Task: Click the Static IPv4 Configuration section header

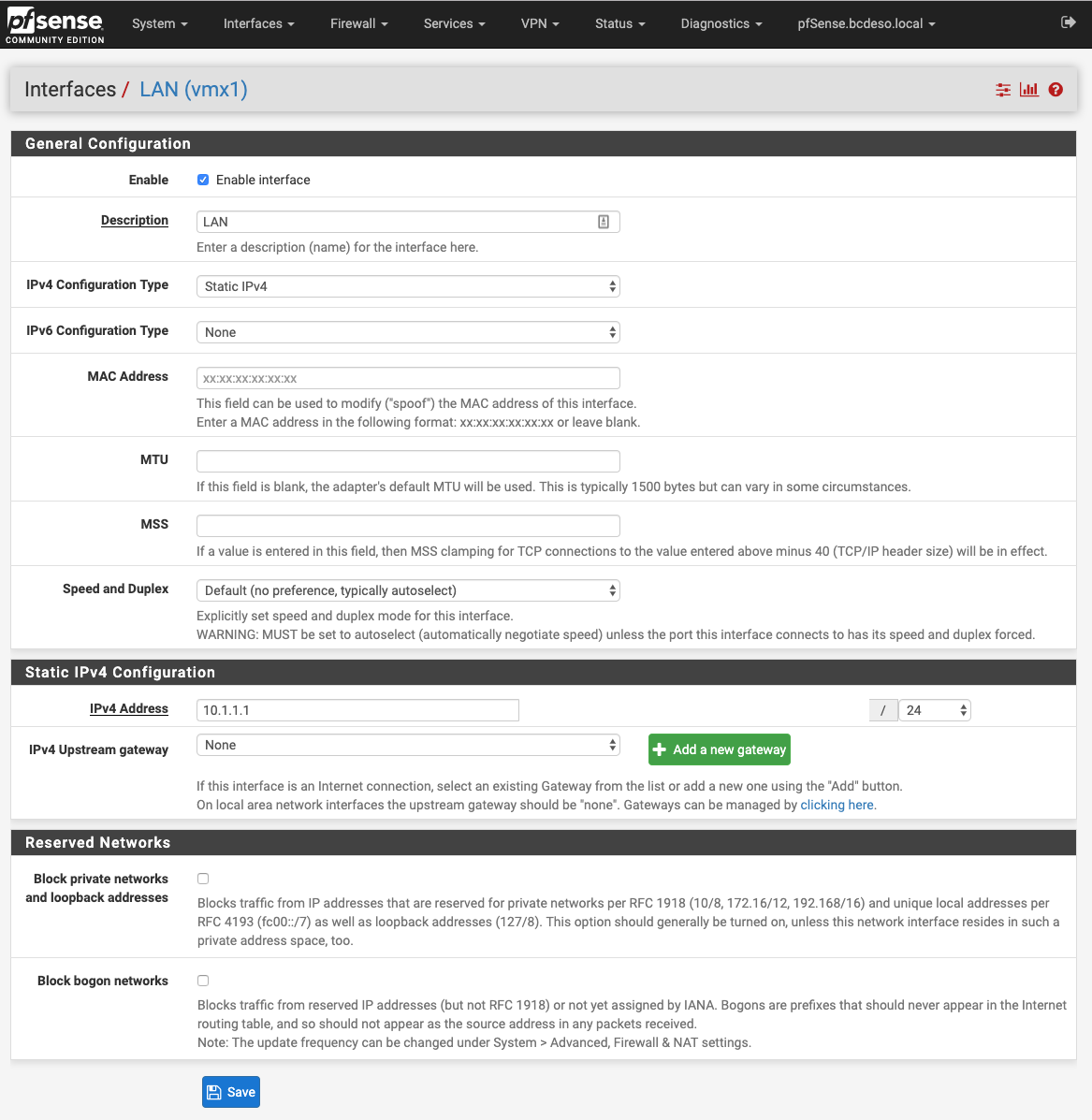Action: coord(544,672)
